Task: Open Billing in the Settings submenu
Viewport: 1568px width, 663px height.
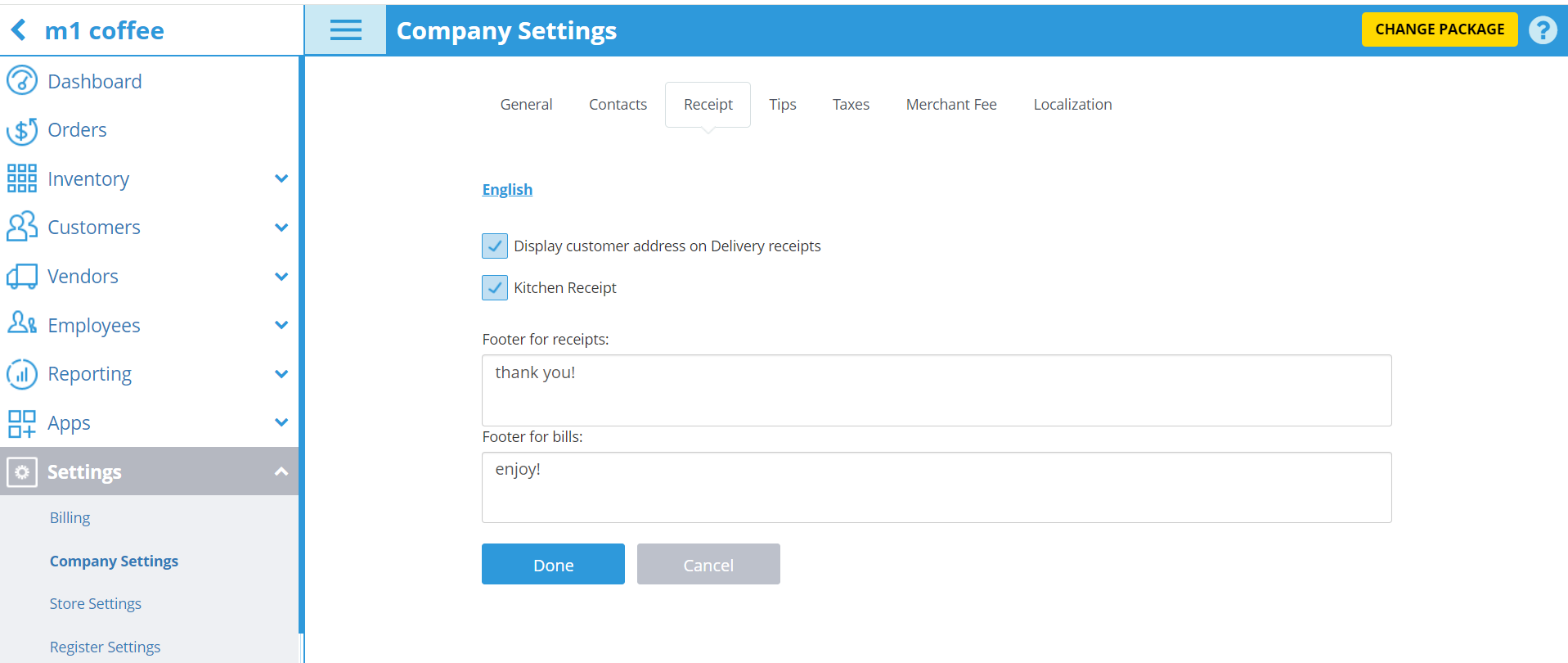Action: [70, 517]
